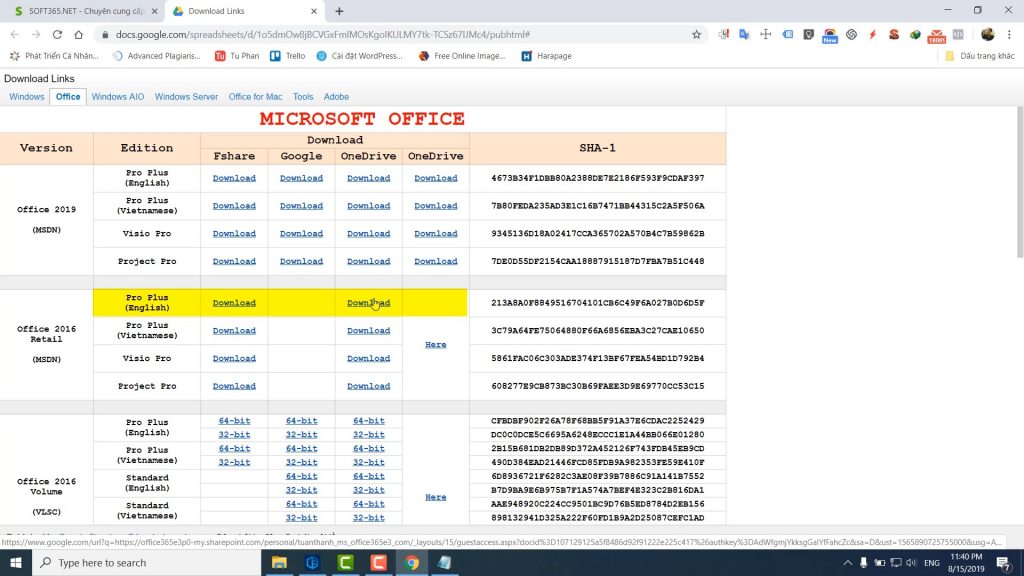Viewport: 1024px width, 576px height.
Task: Click Fshare Download for Office 2016 Retail Pro Plus English
Action: [234, 303]
